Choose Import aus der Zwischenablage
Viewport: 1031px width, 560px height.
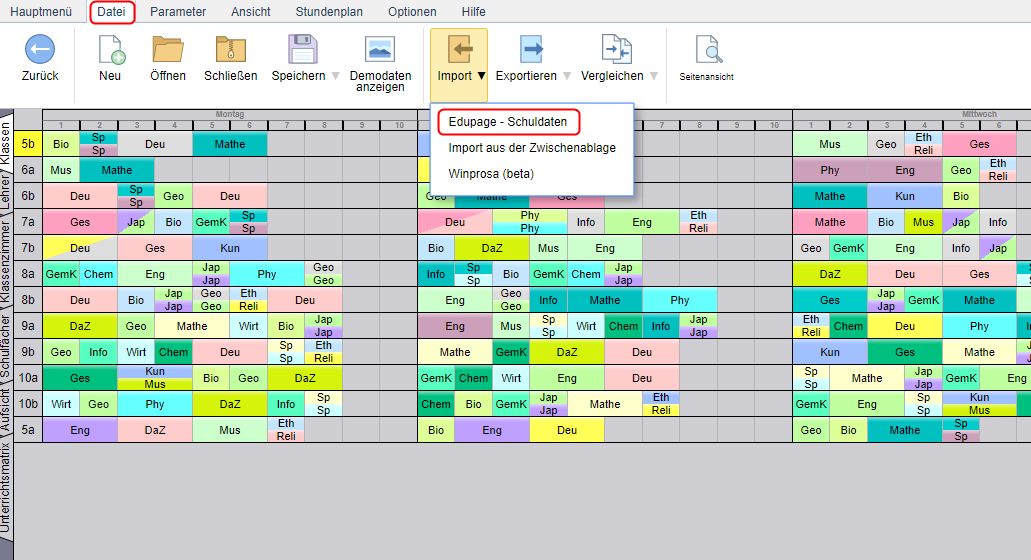pos(532,148)
